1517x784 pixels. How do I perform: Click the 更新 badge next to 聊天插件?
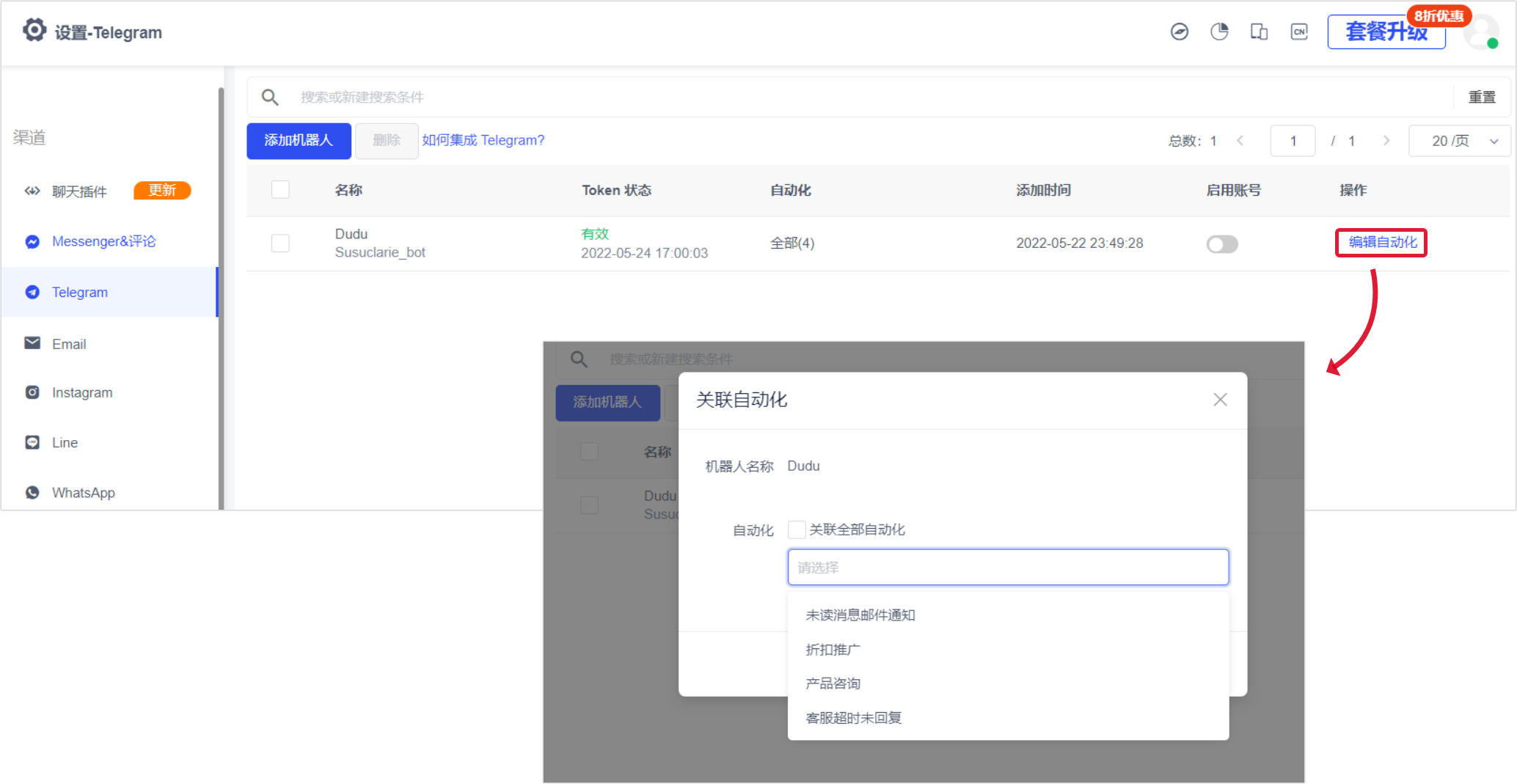162,191
